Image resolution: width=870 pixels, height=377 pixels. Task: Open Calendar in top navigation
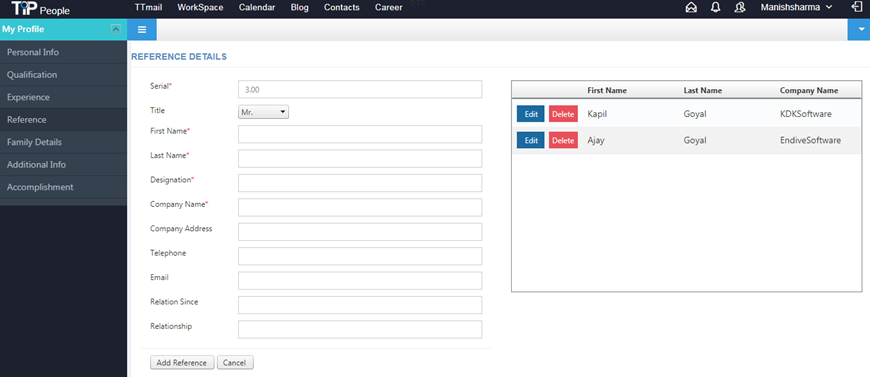pyautogui.click(x=257, y=8)
